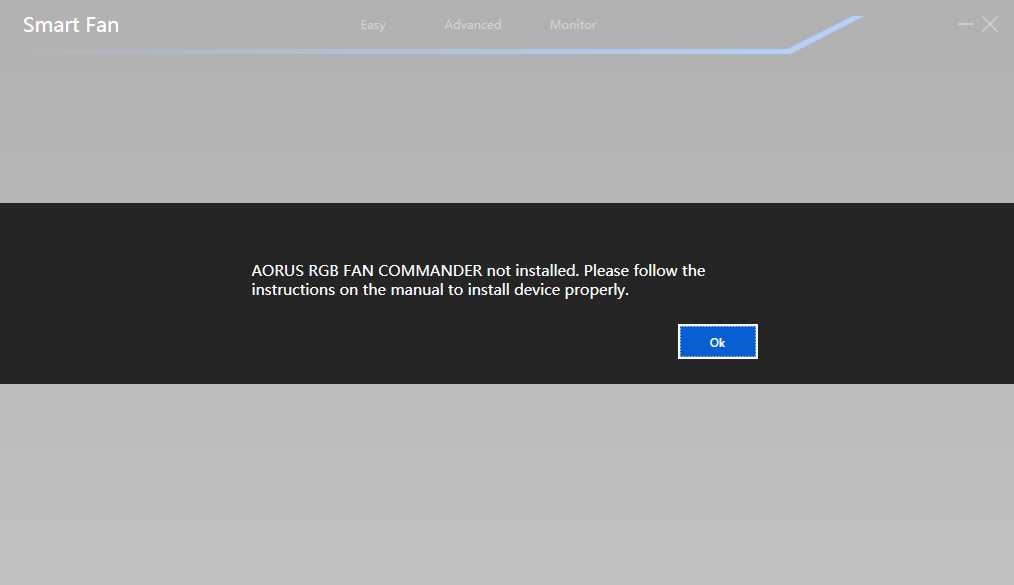Open the Advanced tab
Viewport: 1014px width, 585px height.
coord(472,25)
